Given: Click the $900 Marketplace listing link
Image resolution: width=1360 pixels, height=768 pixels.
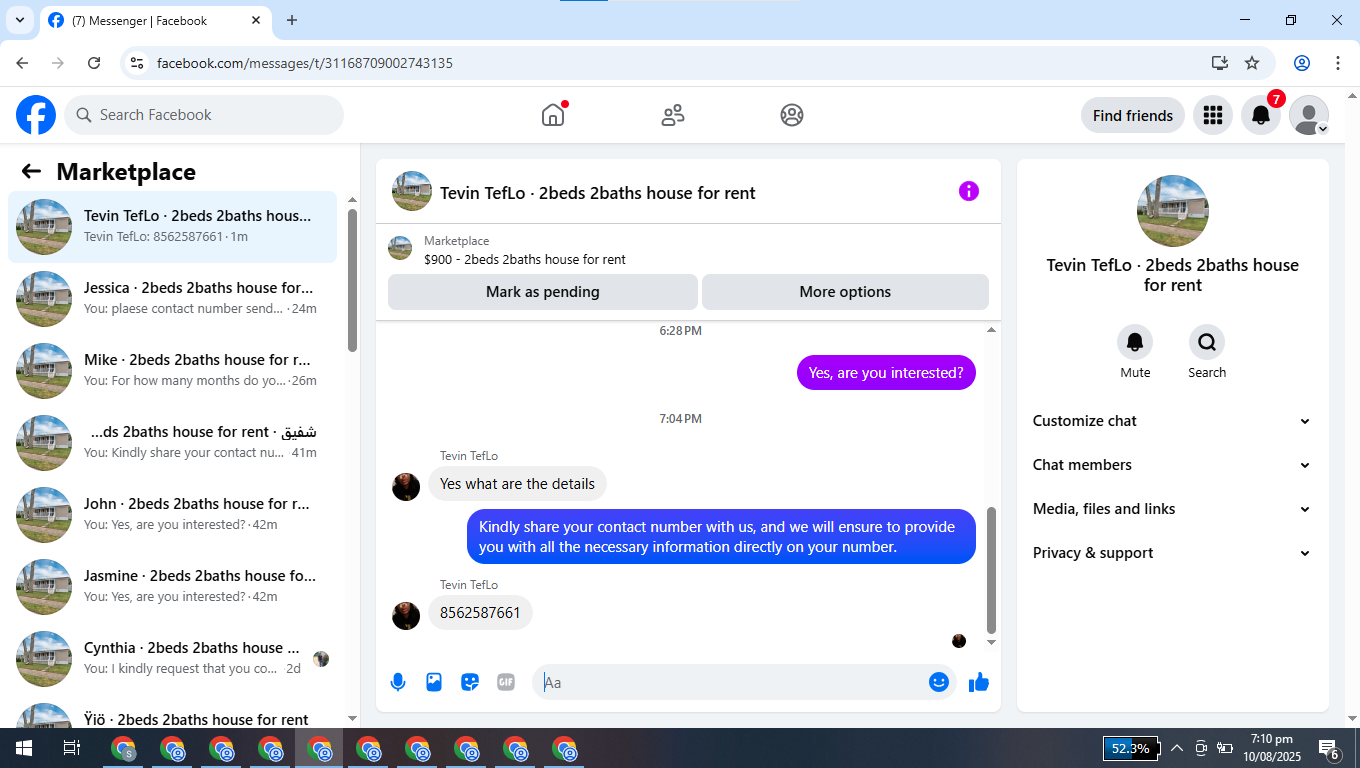Looking at the screenshot, I should click(x=524, y=259).
